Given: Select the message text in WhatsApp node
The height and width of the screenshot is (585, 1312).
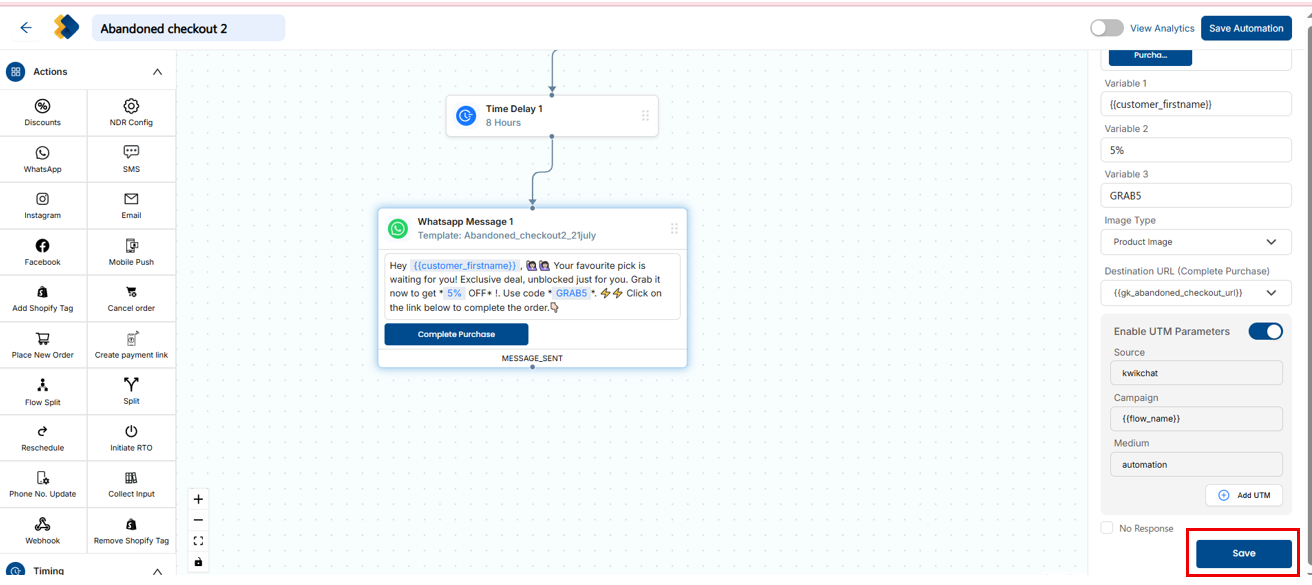Looking at the screenshot, I should (x=532, y=286).
